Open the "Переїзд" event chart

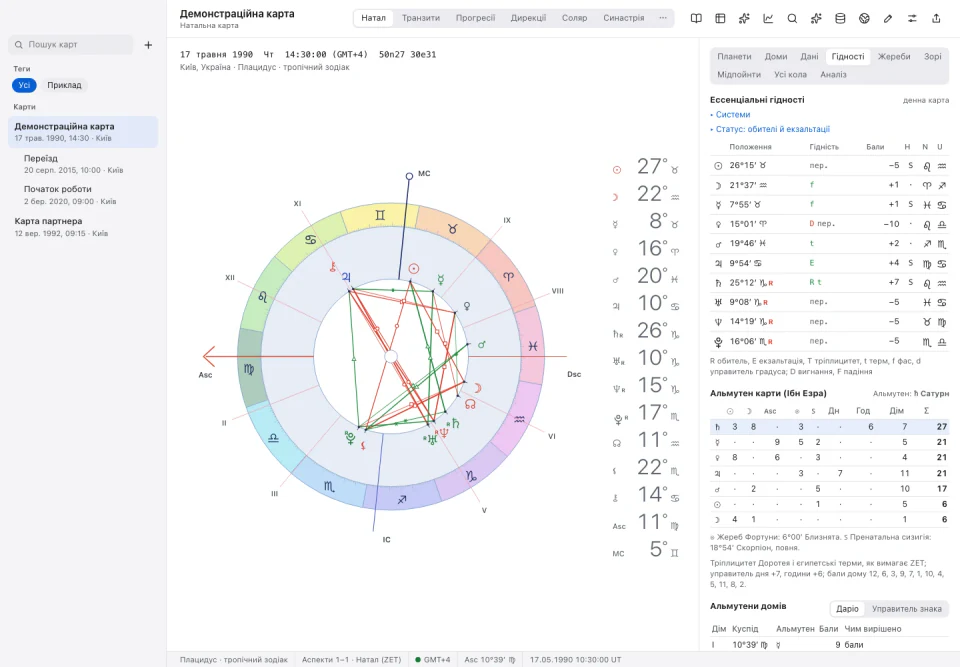coord(83,164)
